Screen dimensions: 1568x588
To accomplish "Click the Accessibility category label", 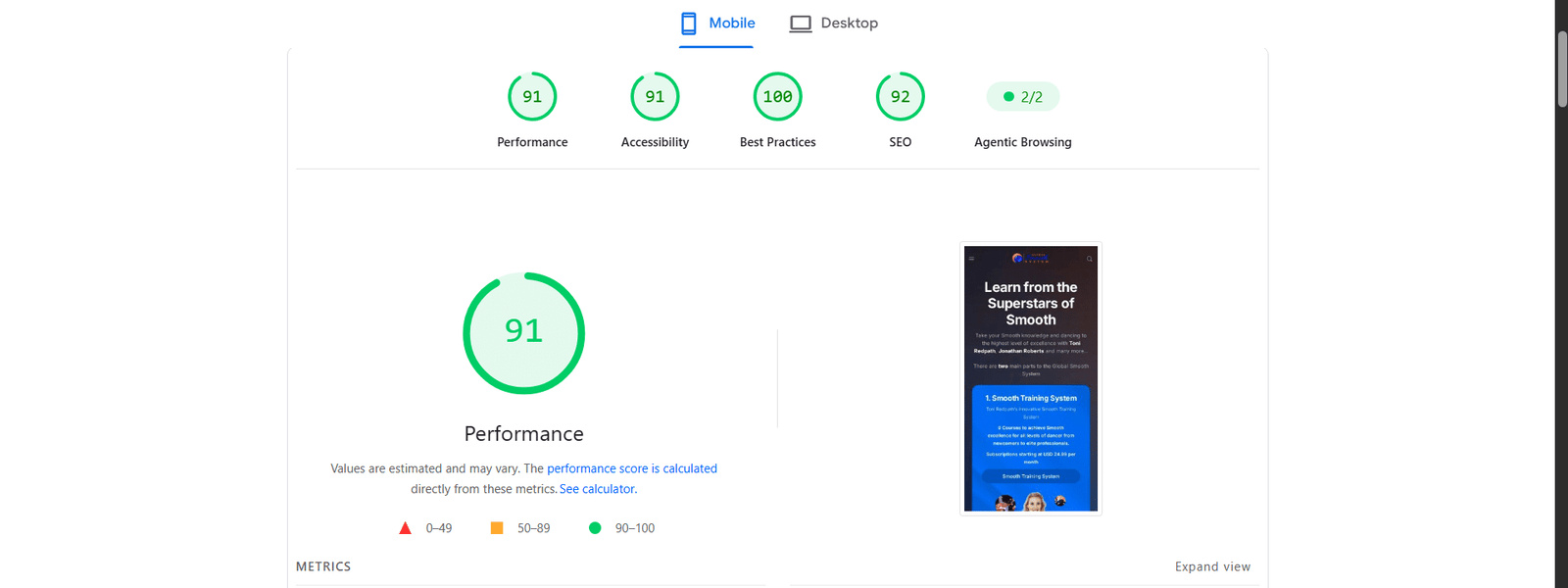I will tap(655, 142).
